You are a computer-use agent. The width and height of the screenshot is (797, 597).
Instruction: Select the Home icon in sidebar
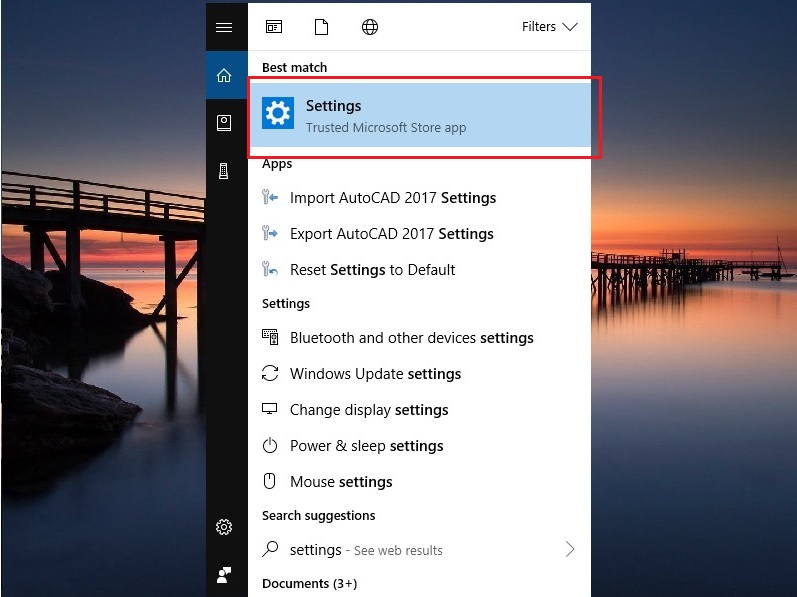click(x=224, y=76)
